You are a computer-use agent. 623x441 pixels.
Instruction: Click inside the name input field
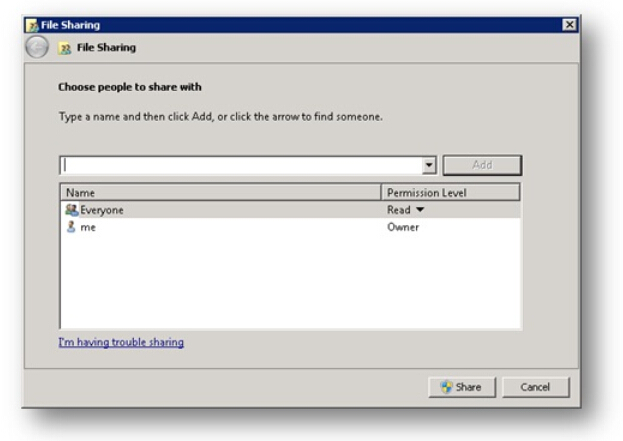pos(242,165)
